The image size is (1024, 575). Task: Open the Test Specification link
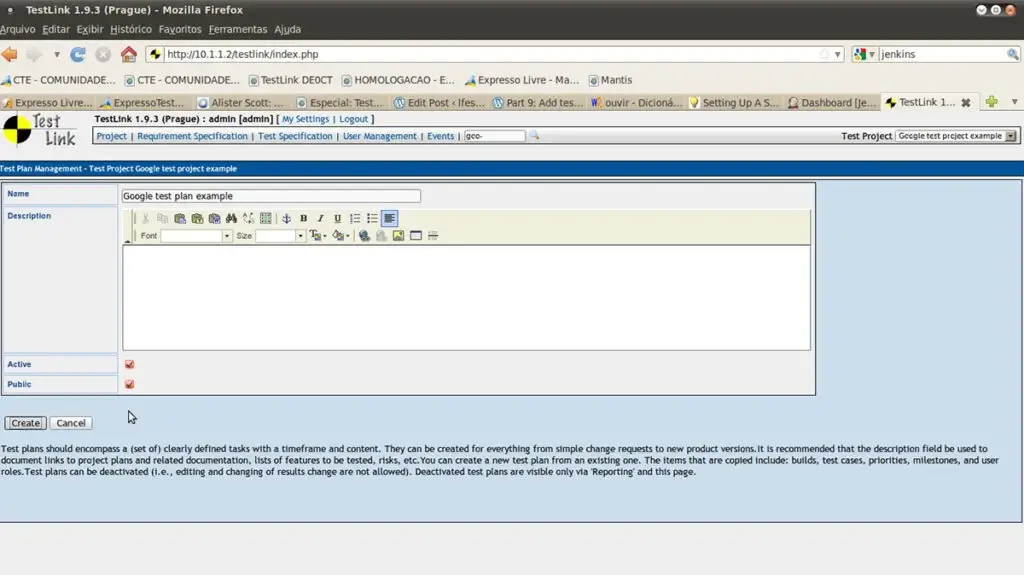click(x=295, y=136)
